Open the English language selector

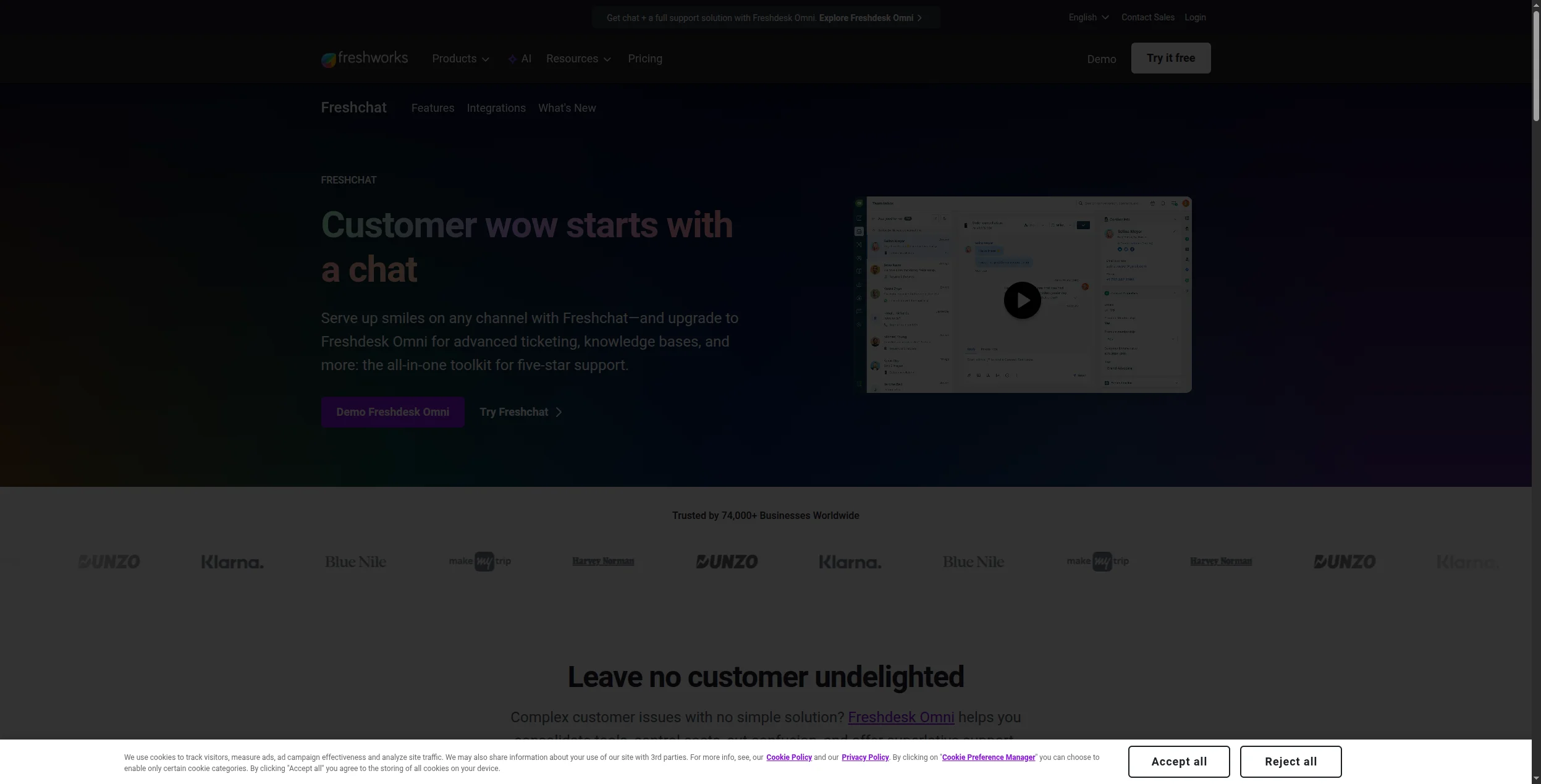(1089, 17)
